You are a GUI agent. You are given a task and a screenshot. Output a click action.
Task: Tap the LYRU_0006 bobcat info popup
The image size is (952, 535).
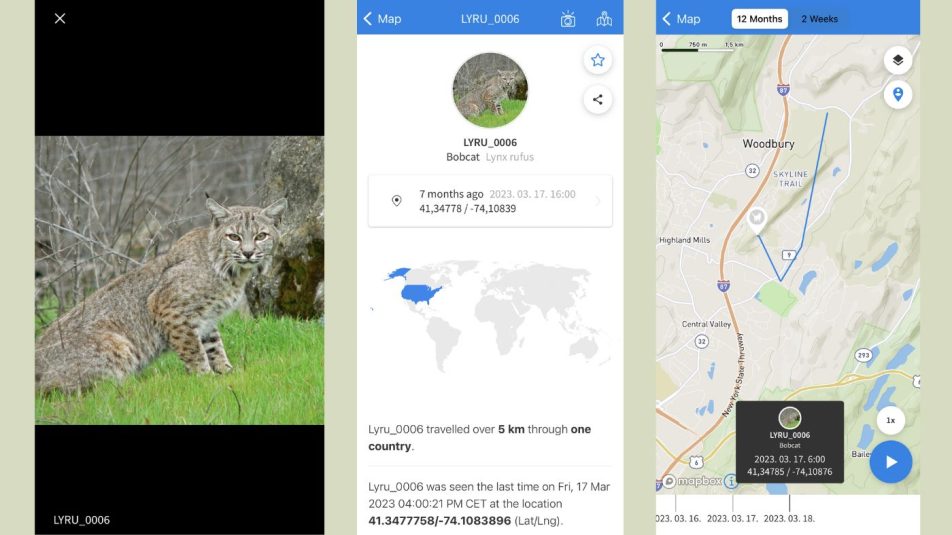[x=789, y=441]
